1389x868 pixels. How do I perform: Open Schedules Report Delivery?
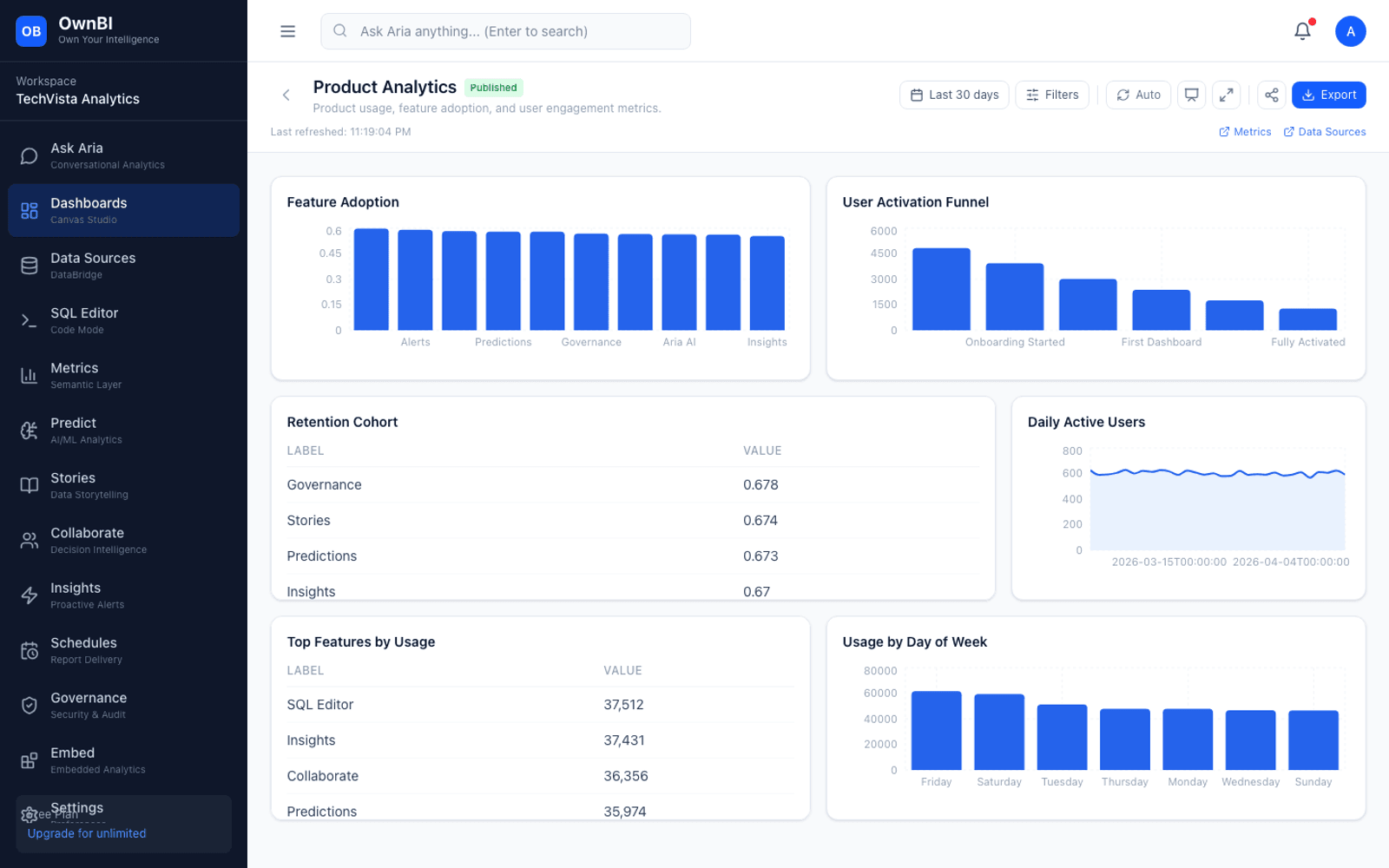tap(123, 650)
